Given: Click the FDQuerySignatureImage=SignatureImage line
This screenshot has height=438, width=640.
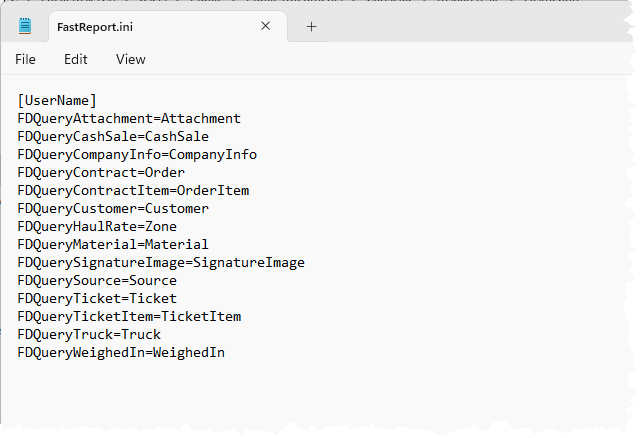Looking at the screenshot, I should point(161,262).
